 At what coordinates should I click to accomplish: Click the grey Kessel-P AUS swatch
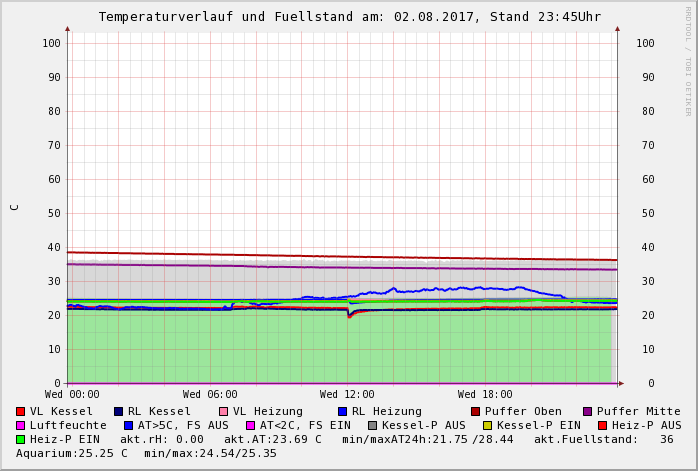coord(373,425)
